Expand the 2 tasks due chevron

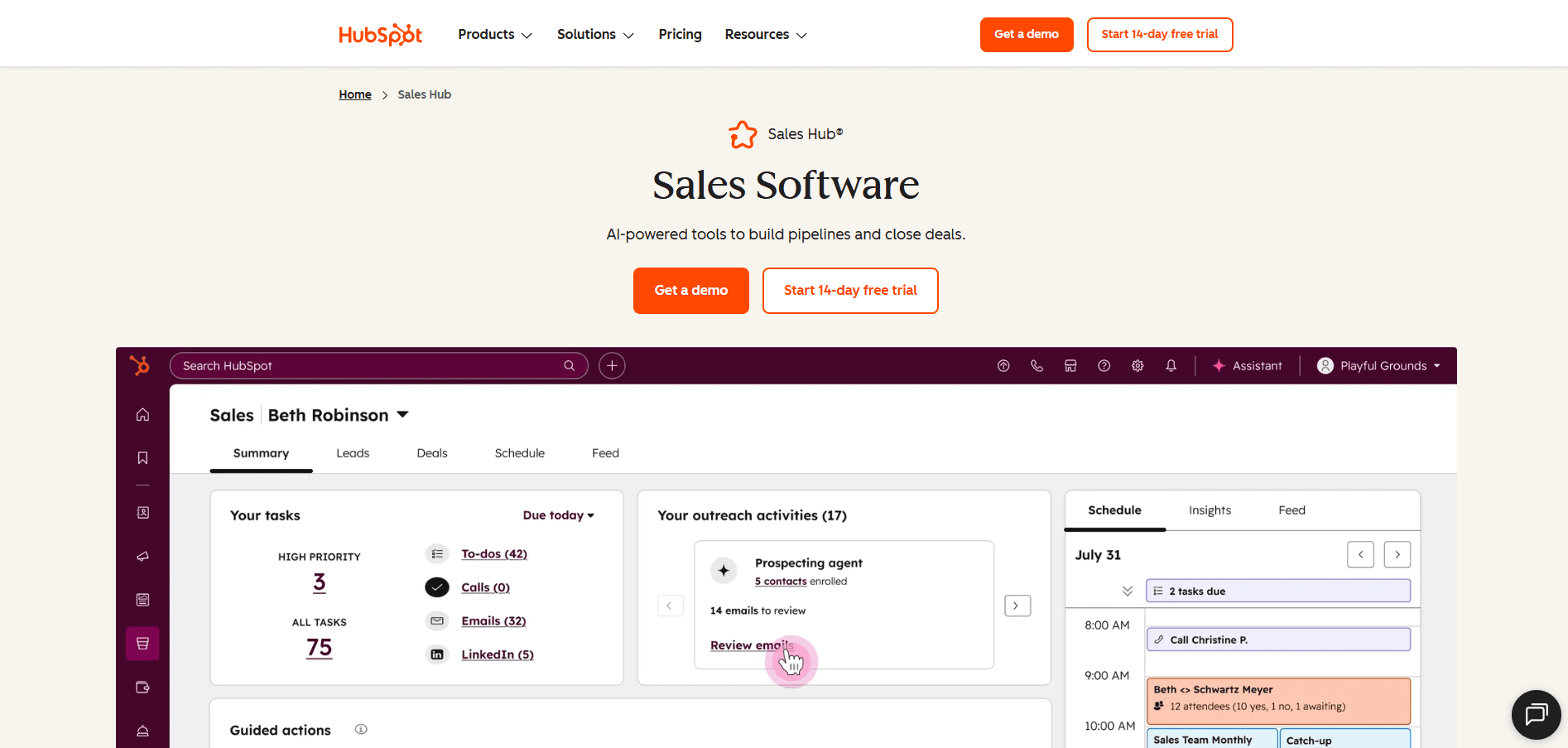(1127, 591)
